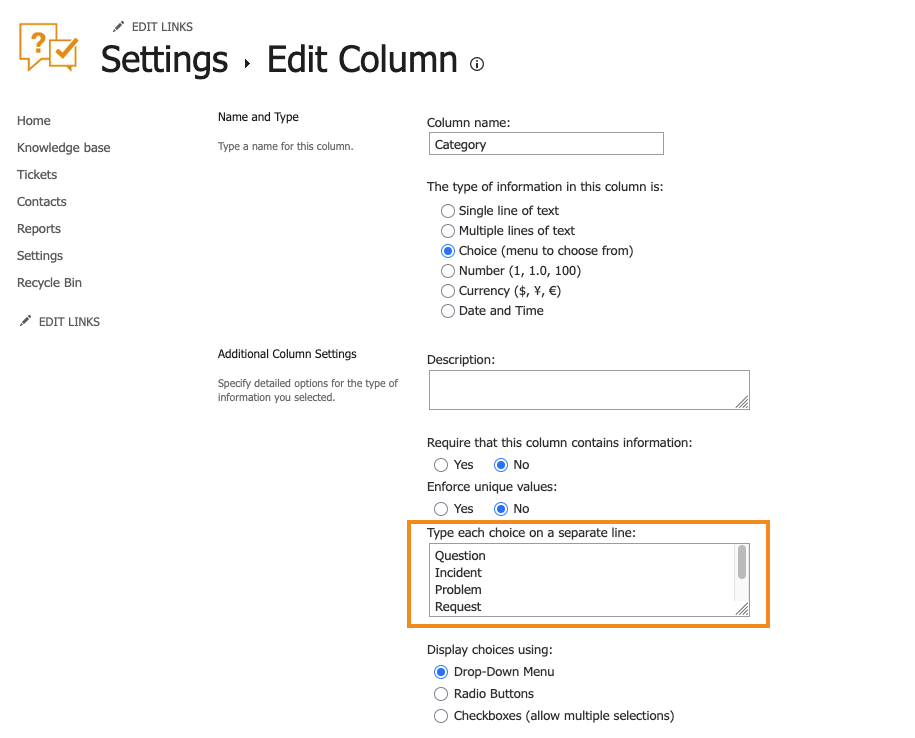Image resolution: width=915 pixels, height=738 pixels.
Task: Enable Checkboxes (allow multiple selections)
Action: click(441, 715)
